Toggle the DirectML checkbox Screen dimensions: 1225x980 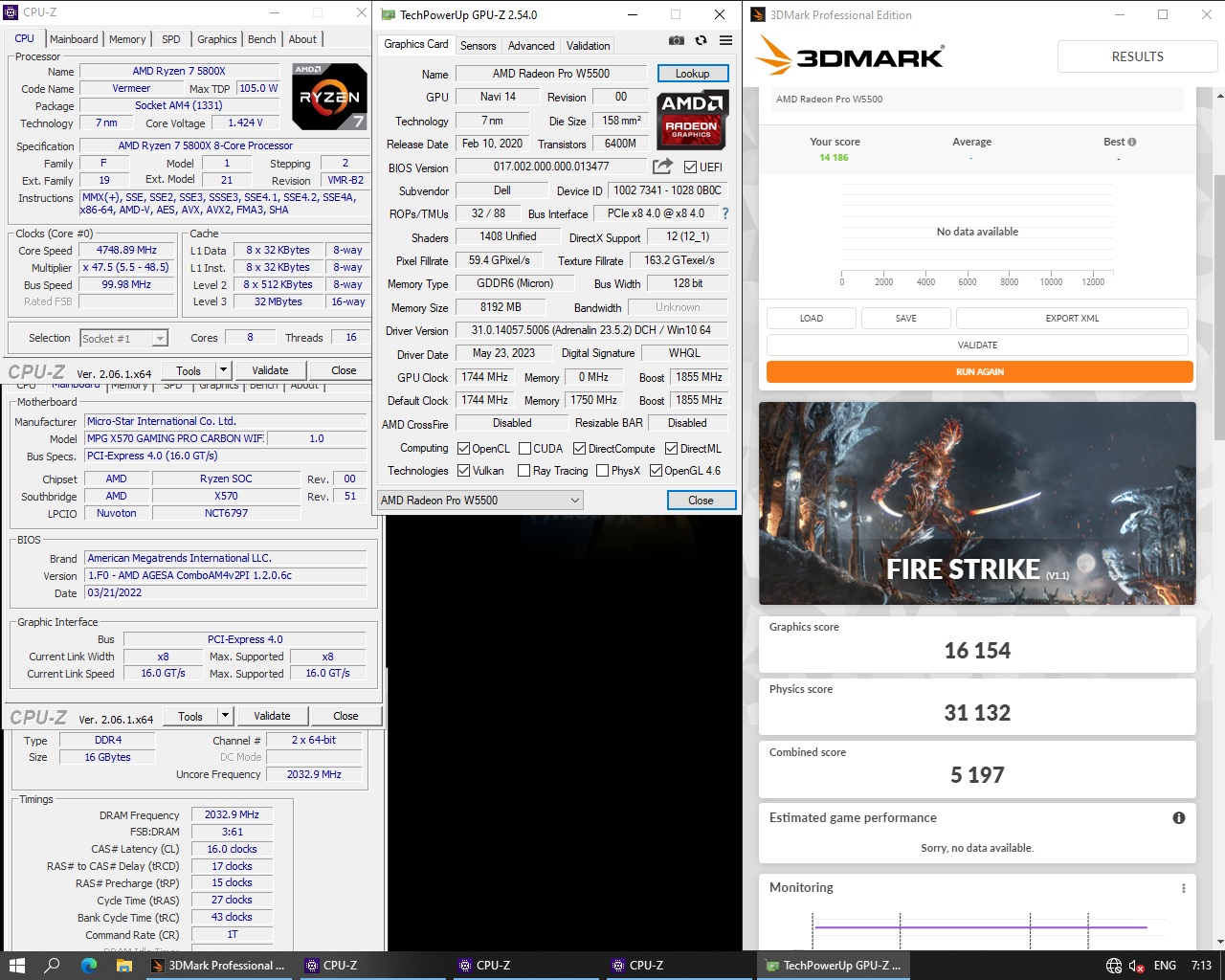pos(671,448)
